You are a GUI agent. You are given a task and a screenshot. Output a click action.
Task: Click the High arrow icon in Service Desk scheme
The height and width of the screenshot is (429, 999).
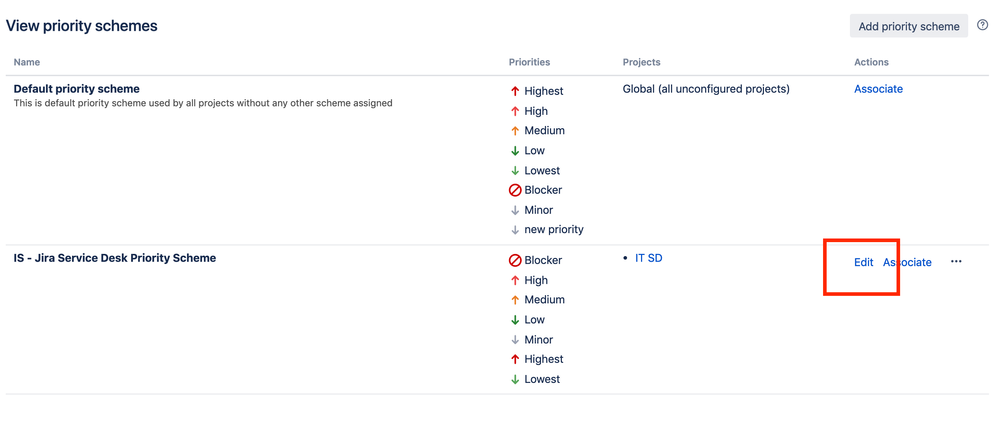coord(515,280)
